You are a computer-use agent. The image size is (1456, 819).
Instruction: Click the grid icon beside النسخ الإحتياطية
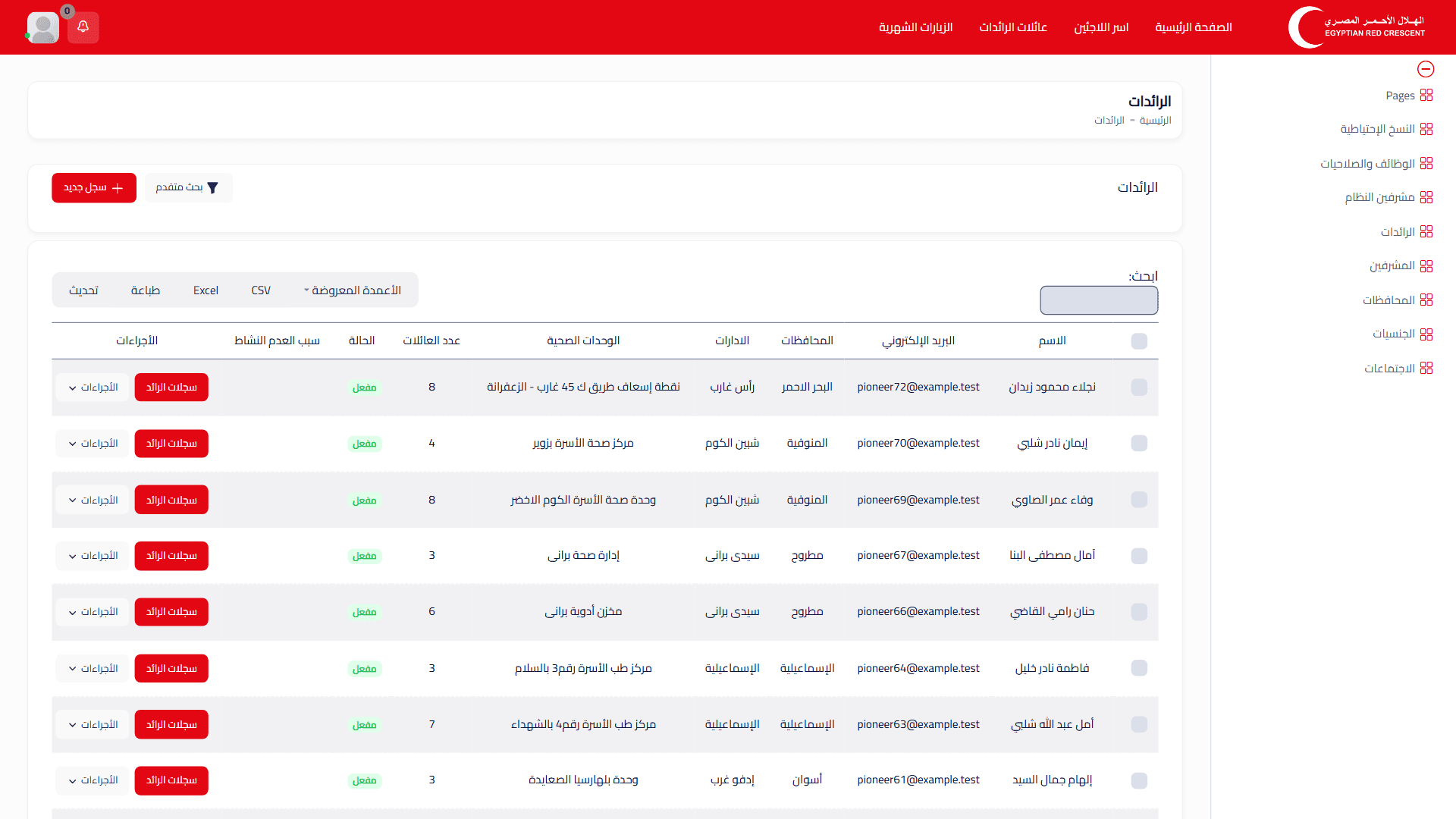(1426, 129)
